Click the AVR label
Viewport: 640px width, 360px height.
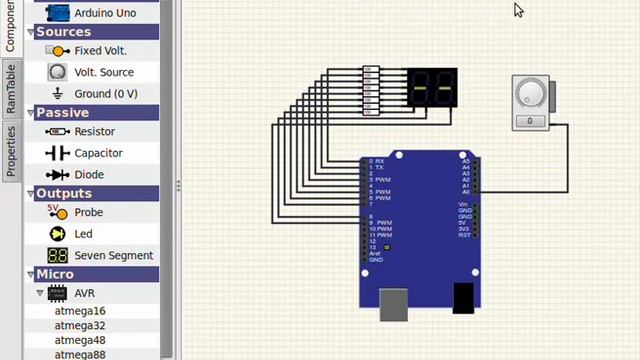84,293
